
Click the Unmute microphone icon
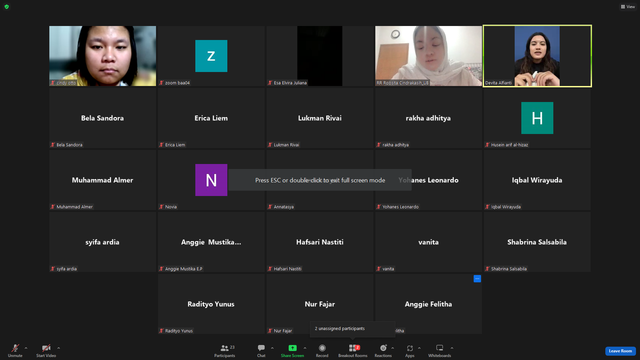15,348
